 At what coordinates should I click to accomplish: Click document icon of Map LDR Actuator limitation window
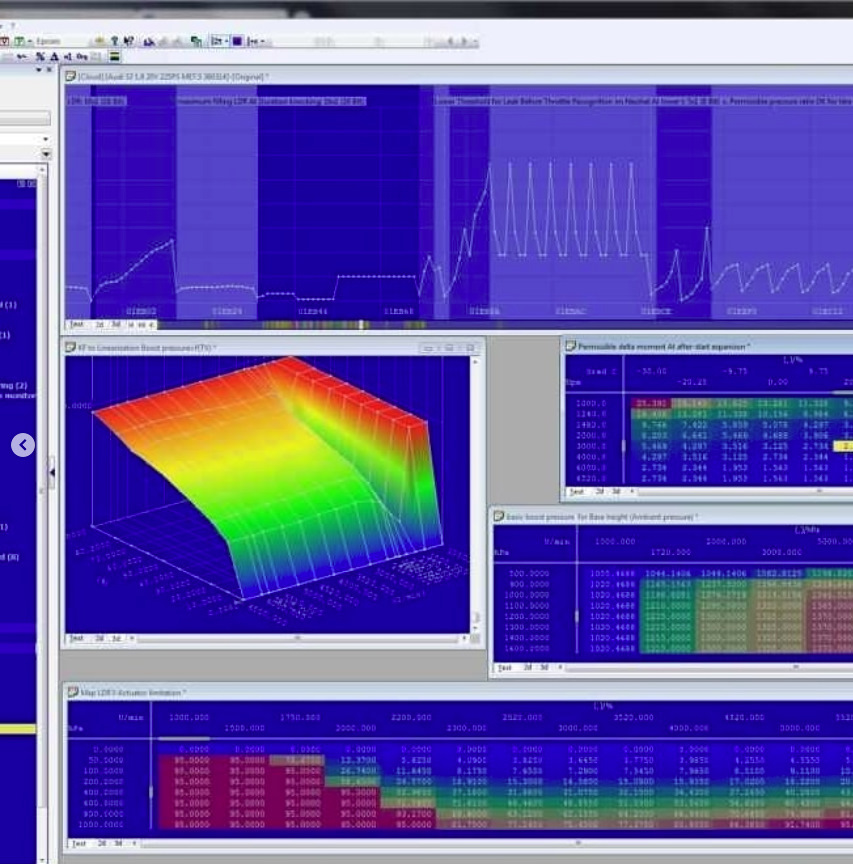(71, 692)
